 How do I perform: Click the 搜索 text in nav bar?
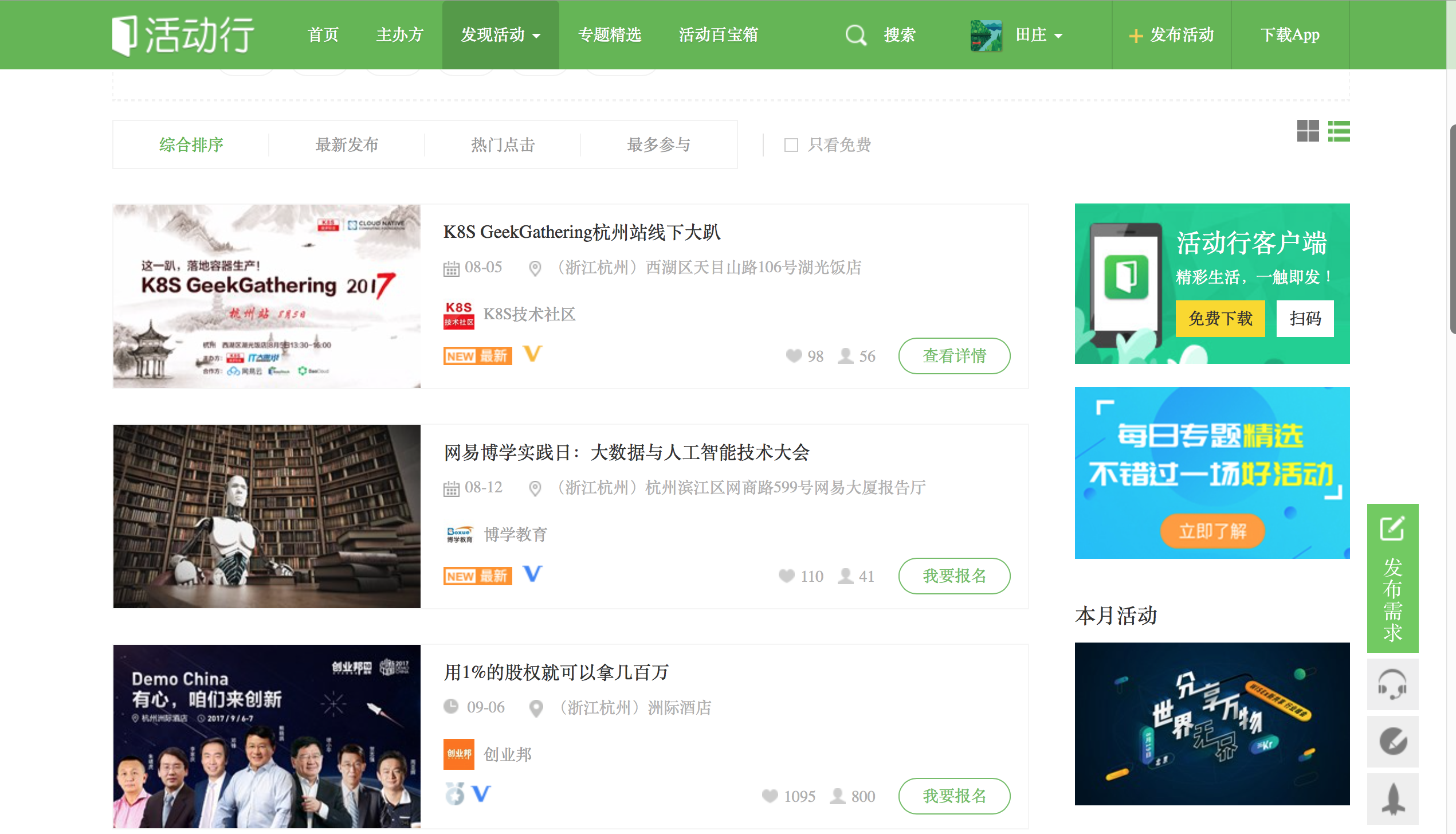pyautogui.click(x=900, y=35)
